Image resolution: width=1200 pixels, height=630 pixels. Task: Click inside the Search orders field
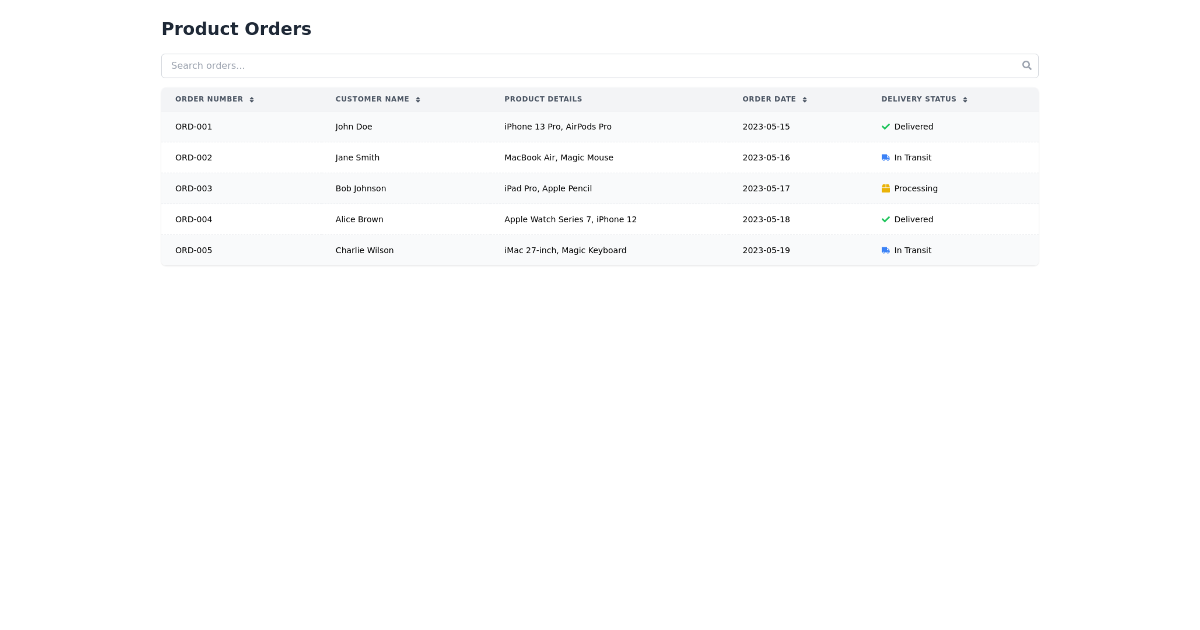400,65
